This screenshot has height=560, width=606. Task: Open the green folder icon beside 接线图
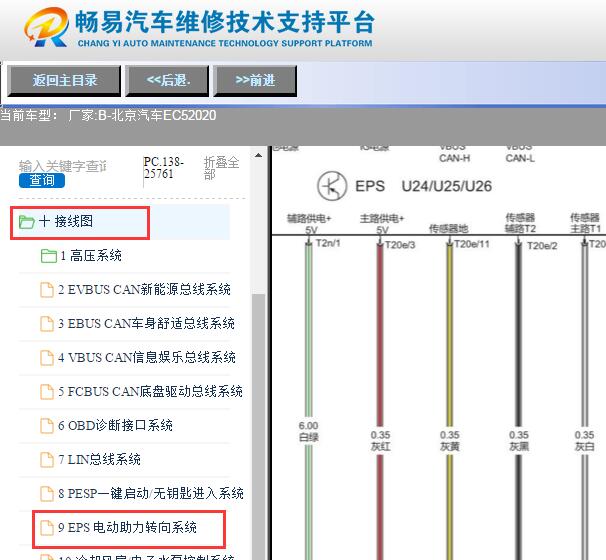tap(27, 222)
